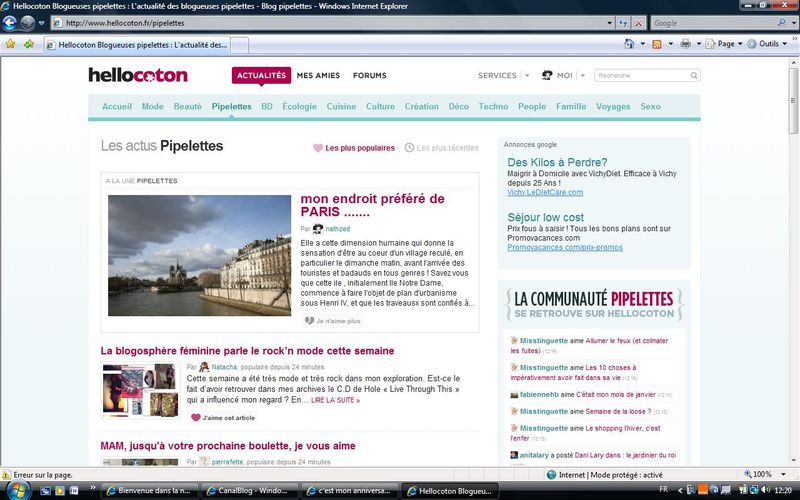Image resolution: width=800 pixels, height=500 pixels.
Task: Toggle 'J'aime cet article' on rock'n mode post
Action: point(222,417)
